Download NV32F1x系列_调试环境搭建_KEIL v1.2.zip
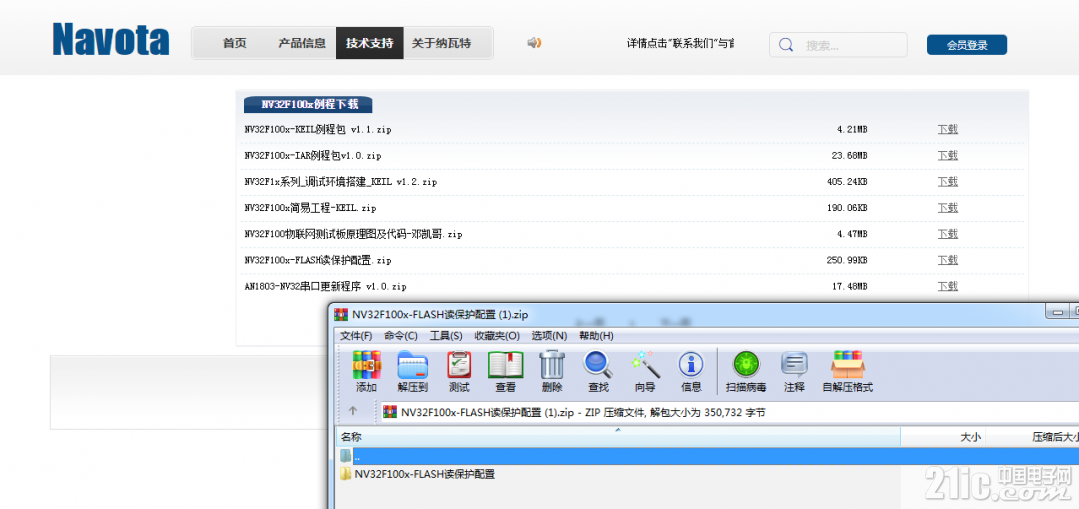The height and width of the screenshot is (509, 1079). pos(948,181)
